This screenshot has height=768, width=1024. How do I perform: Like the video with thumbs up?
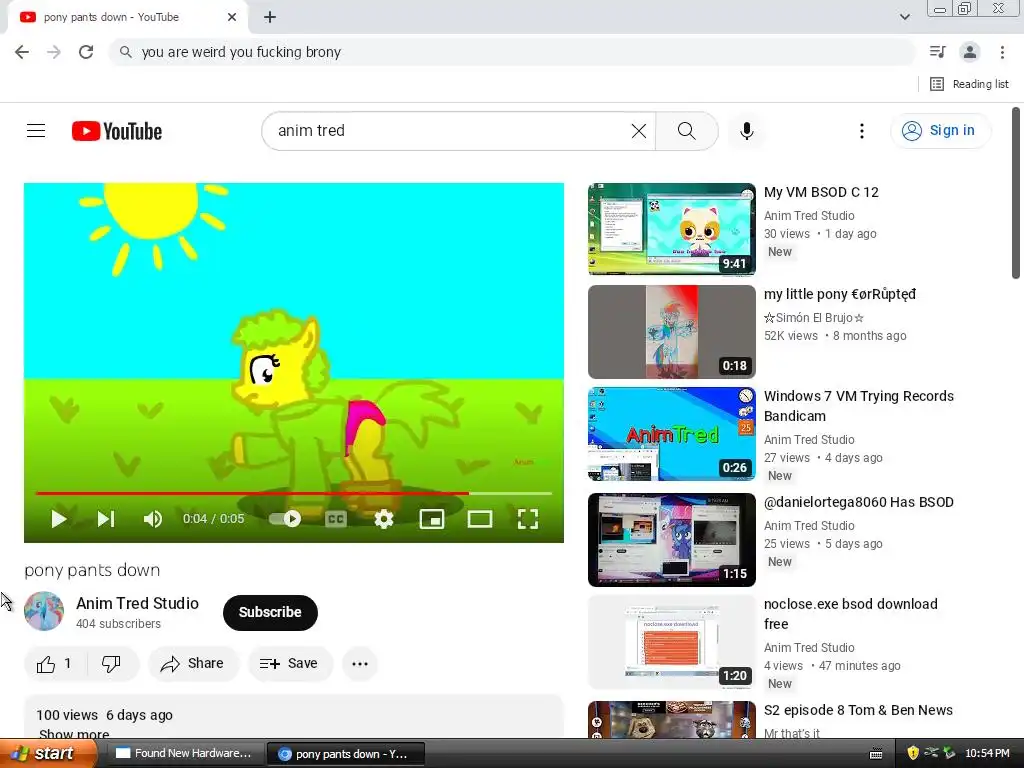point(55,664)
